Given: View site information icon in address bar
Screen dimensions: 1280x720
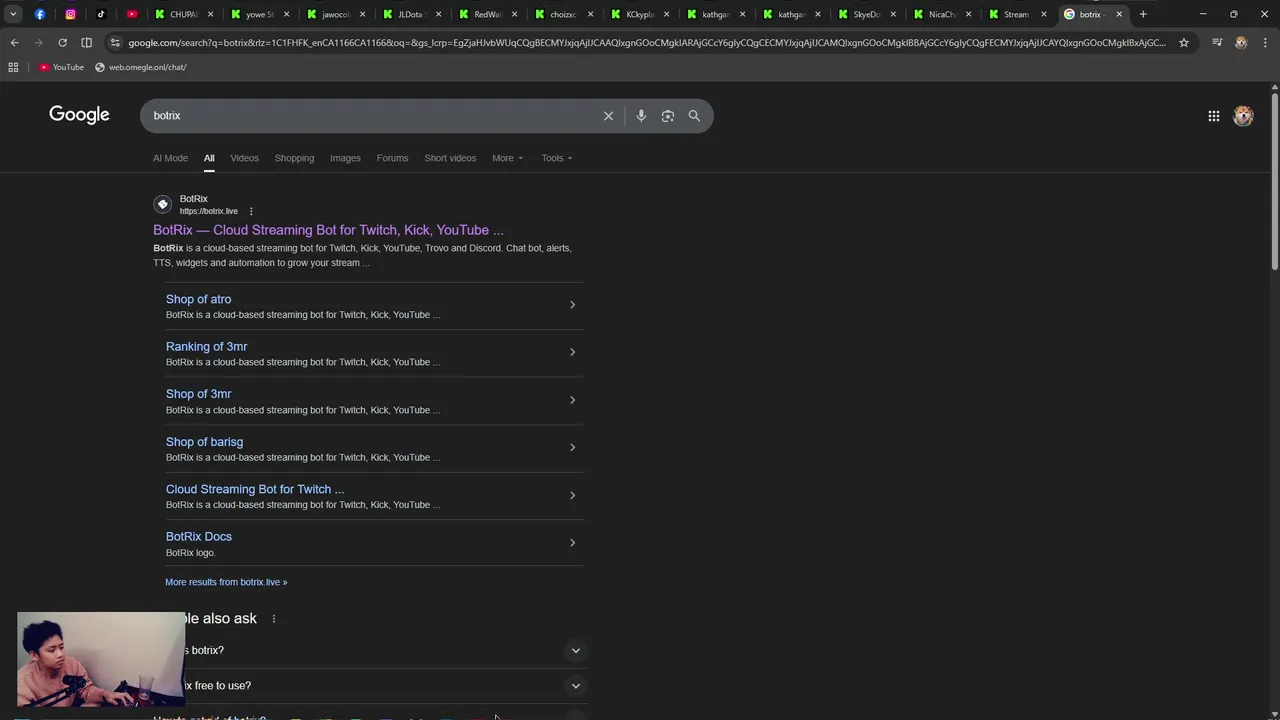Looking at the screenshot, I should 115,43.
